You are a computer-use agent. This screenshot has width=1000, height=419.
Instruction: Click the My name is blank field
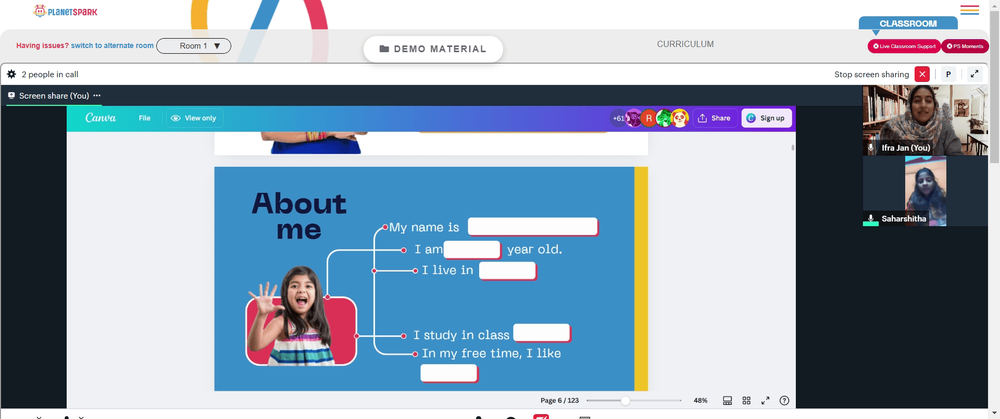[533, 226]
